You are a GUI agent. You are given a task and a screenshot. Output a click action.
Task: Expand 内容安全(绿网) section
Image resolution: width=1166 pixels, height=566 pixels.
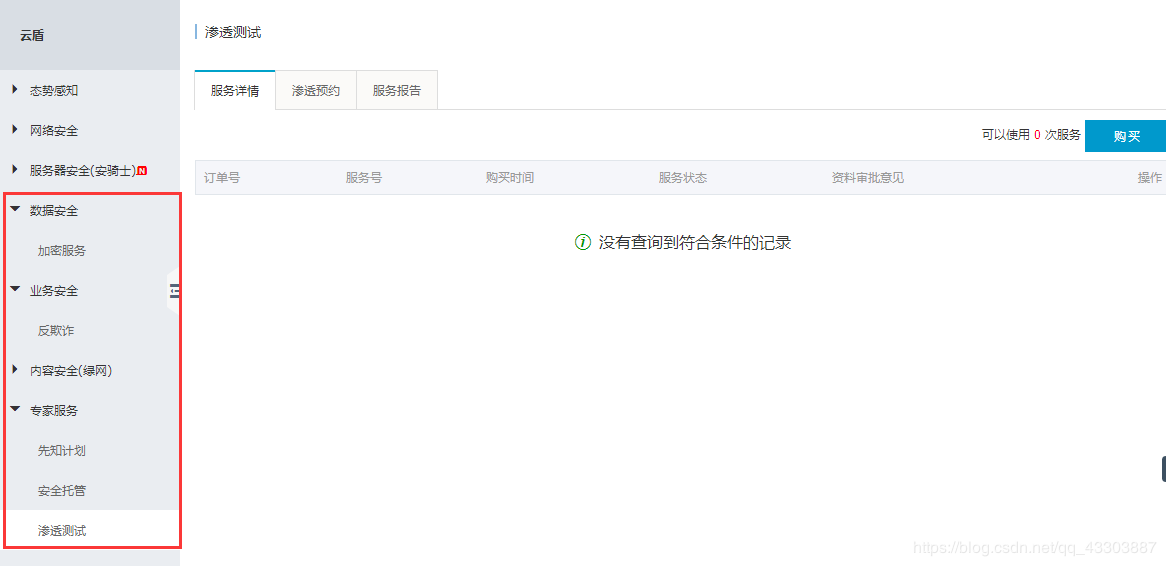(15, 370)
